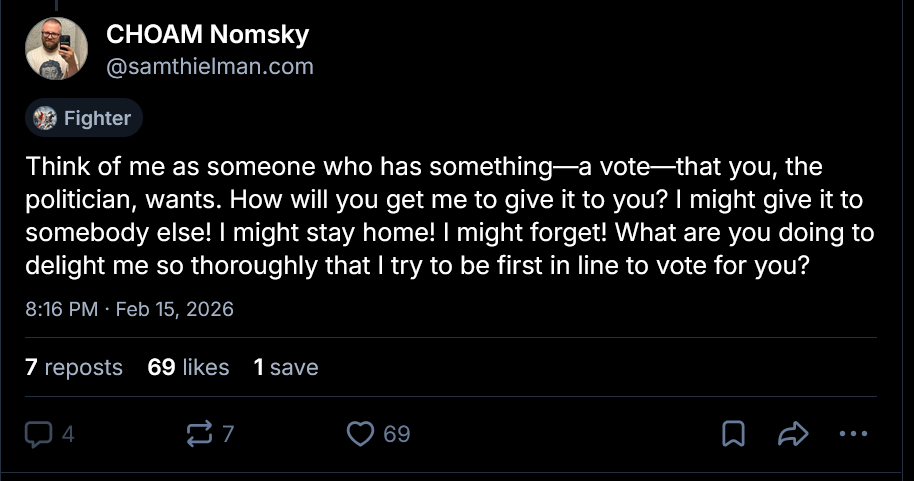
Task: View the 69 likes list
Action: pyautogui.click(x=188, y=368)
